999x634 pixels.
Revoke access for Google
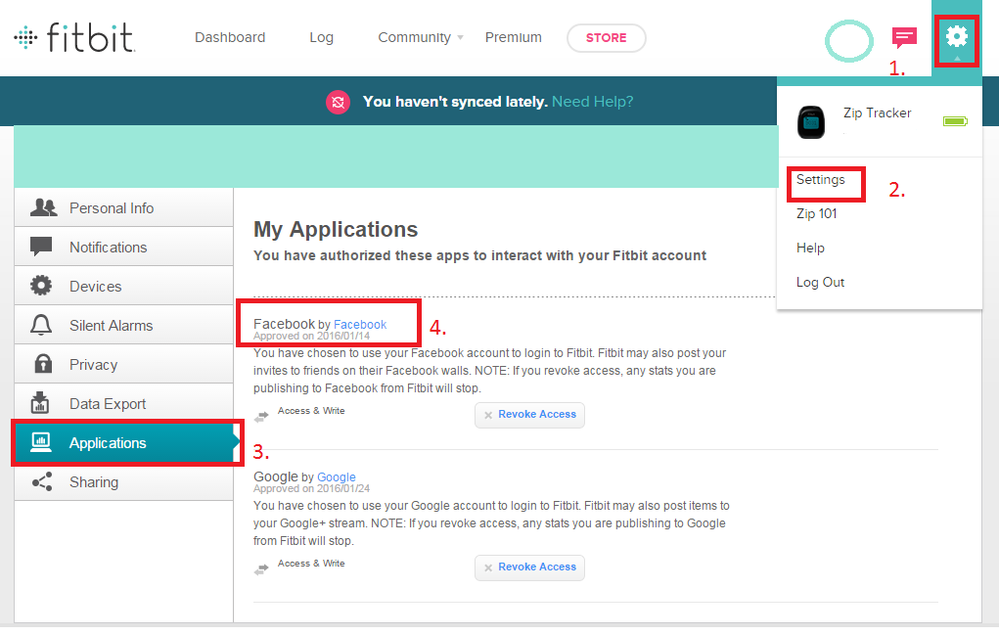click(x=529, y=568)
